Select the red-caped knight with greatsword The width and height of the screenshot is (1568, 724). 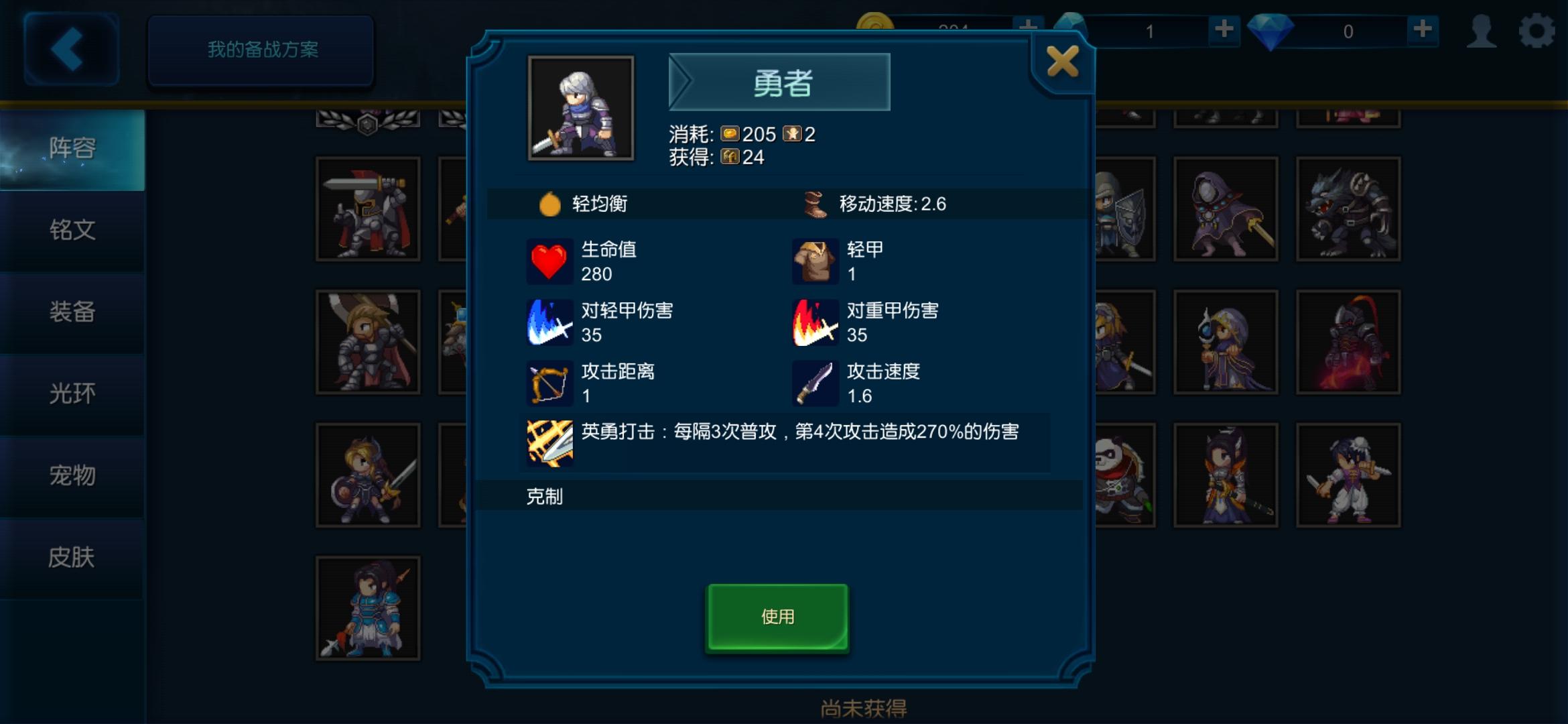coord(368,209)
